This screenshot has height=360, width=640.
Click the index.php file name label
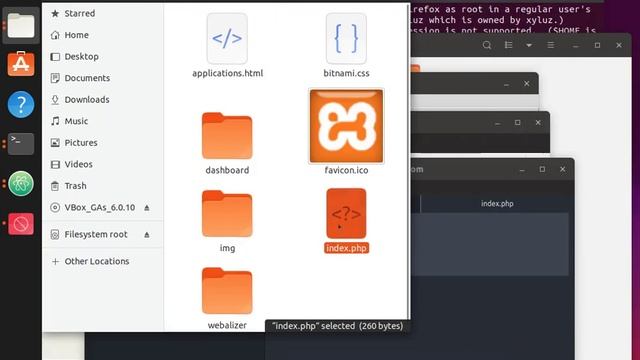pos(347,248)
